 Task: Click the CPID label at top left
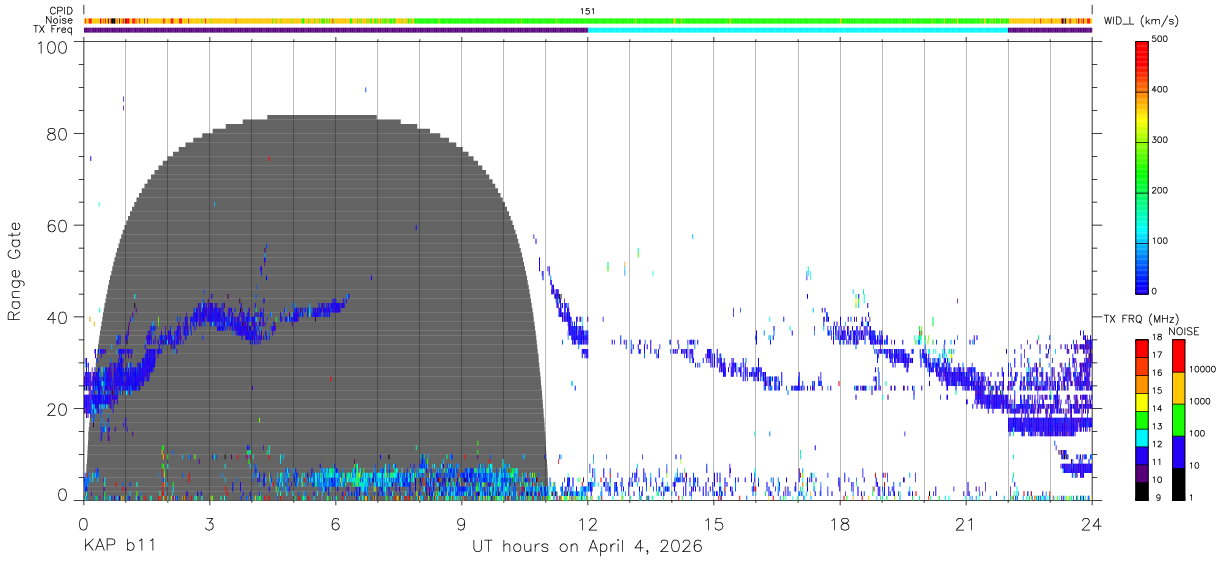61,11
